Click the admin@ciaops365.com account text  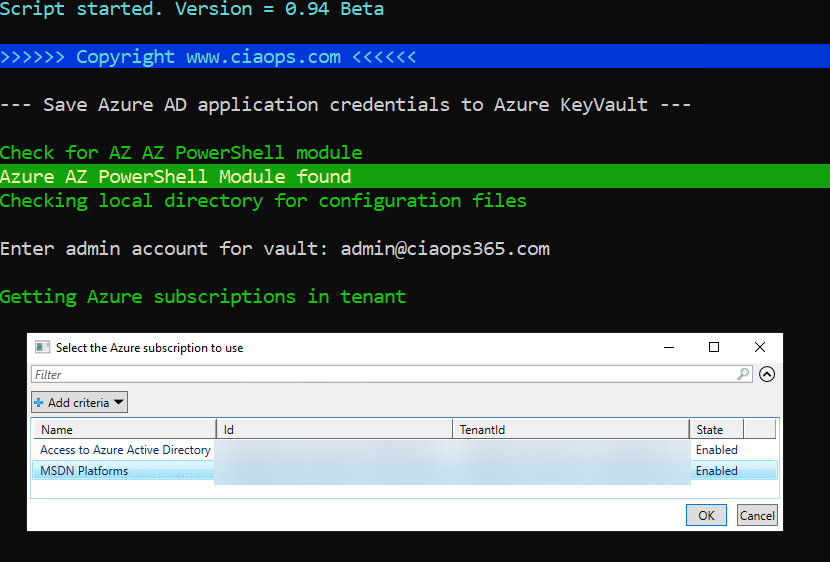click(x=445, y=249)
